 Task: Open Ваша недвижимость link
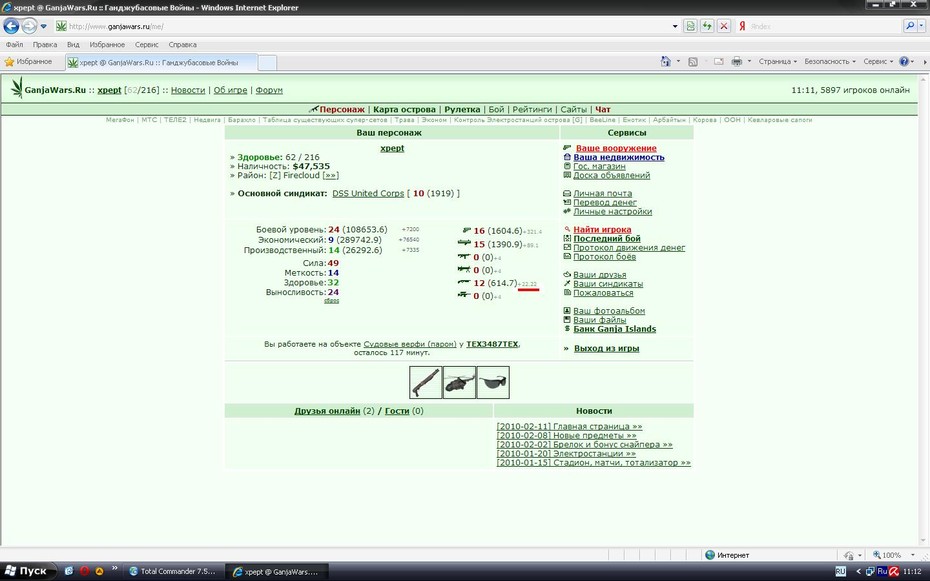pos(619,157)
